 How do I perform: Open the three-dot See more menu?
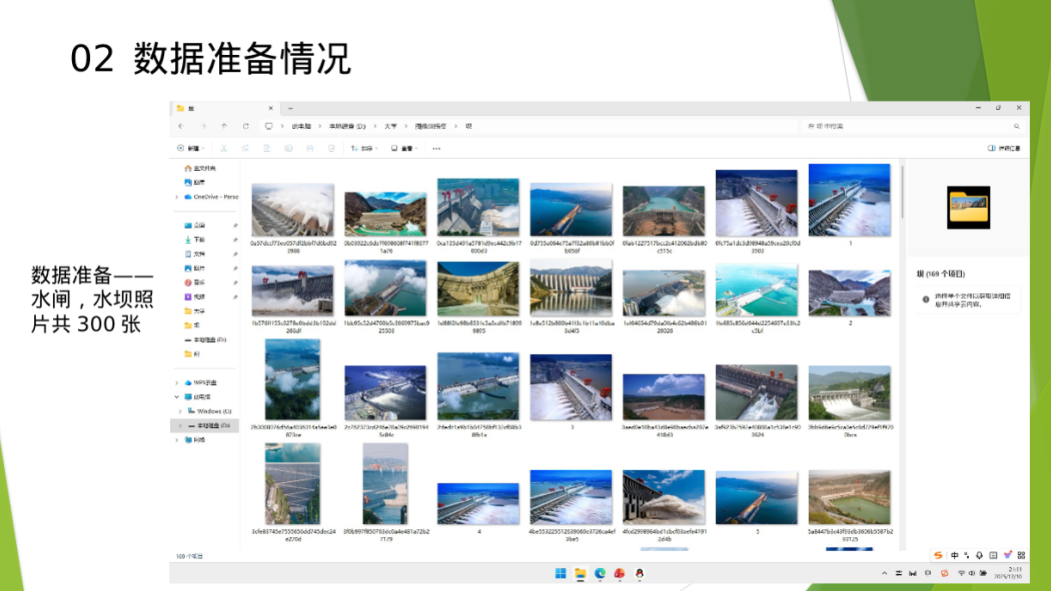coord(436,148)
